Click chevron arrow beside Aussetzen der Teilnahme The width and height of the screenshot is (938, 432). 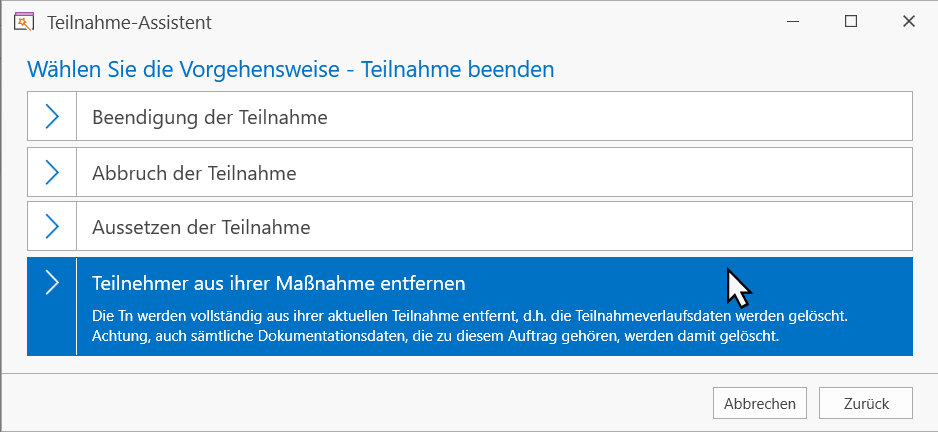pos(52,226)
